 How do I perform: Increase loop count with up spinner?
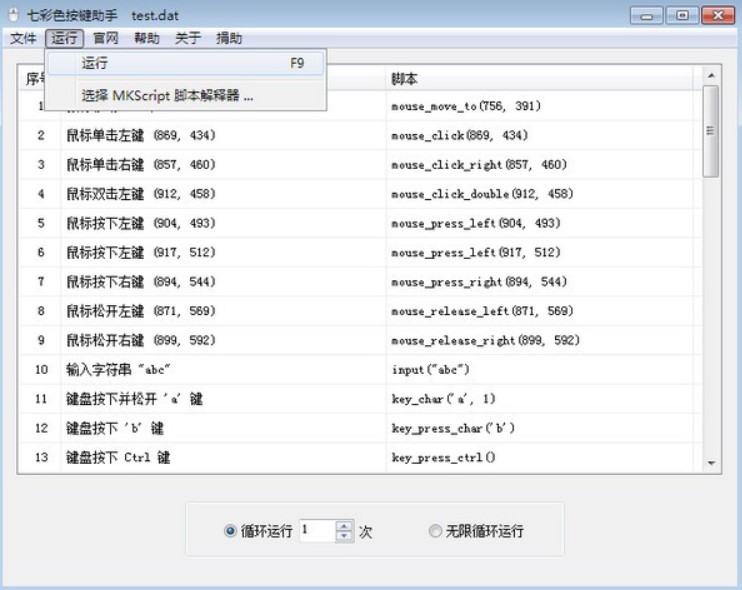click(344, 526)
